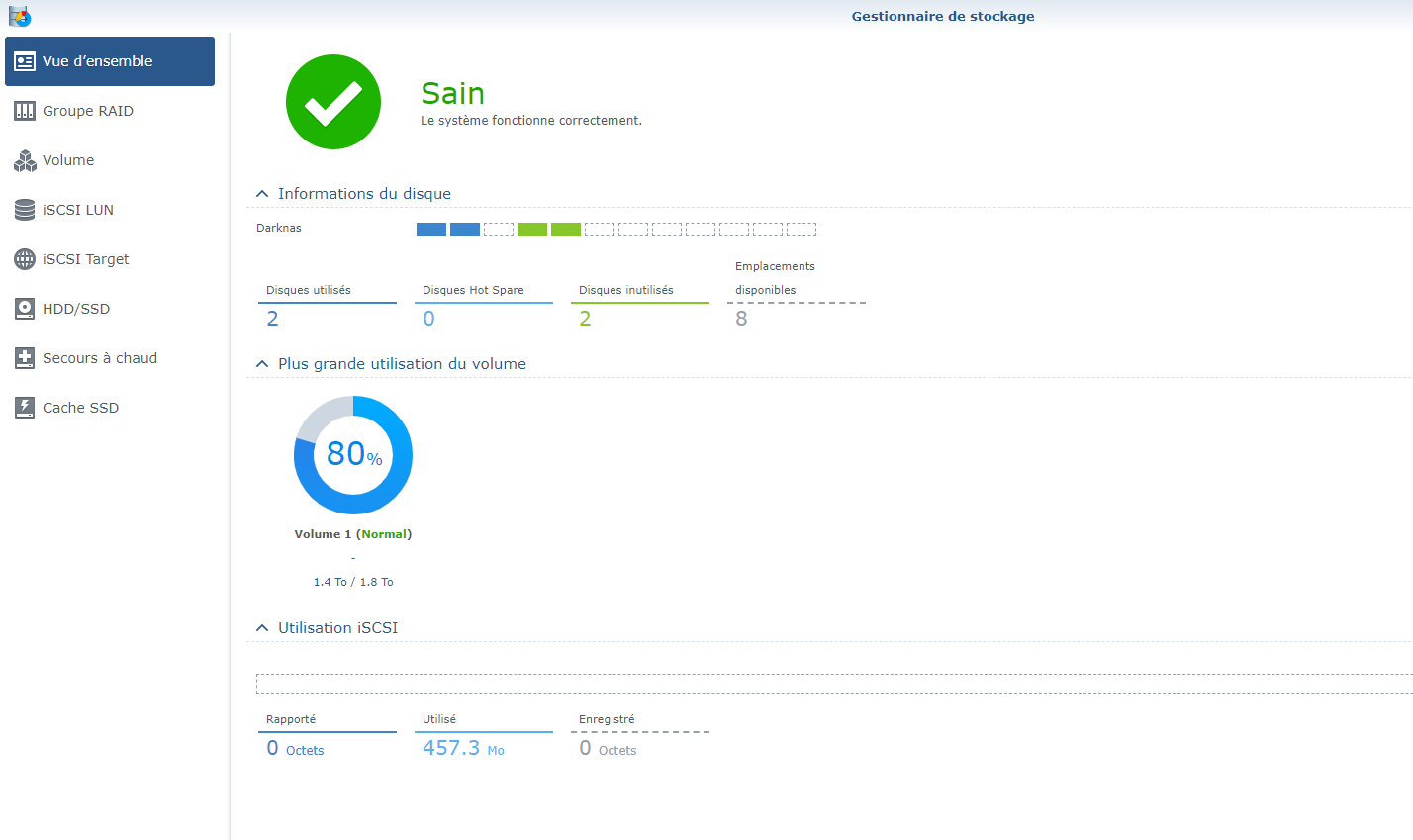This screenshot has height=840, width=1413.
Task: Click the Volume 1 (Normal) label
Action: point(352,534)
